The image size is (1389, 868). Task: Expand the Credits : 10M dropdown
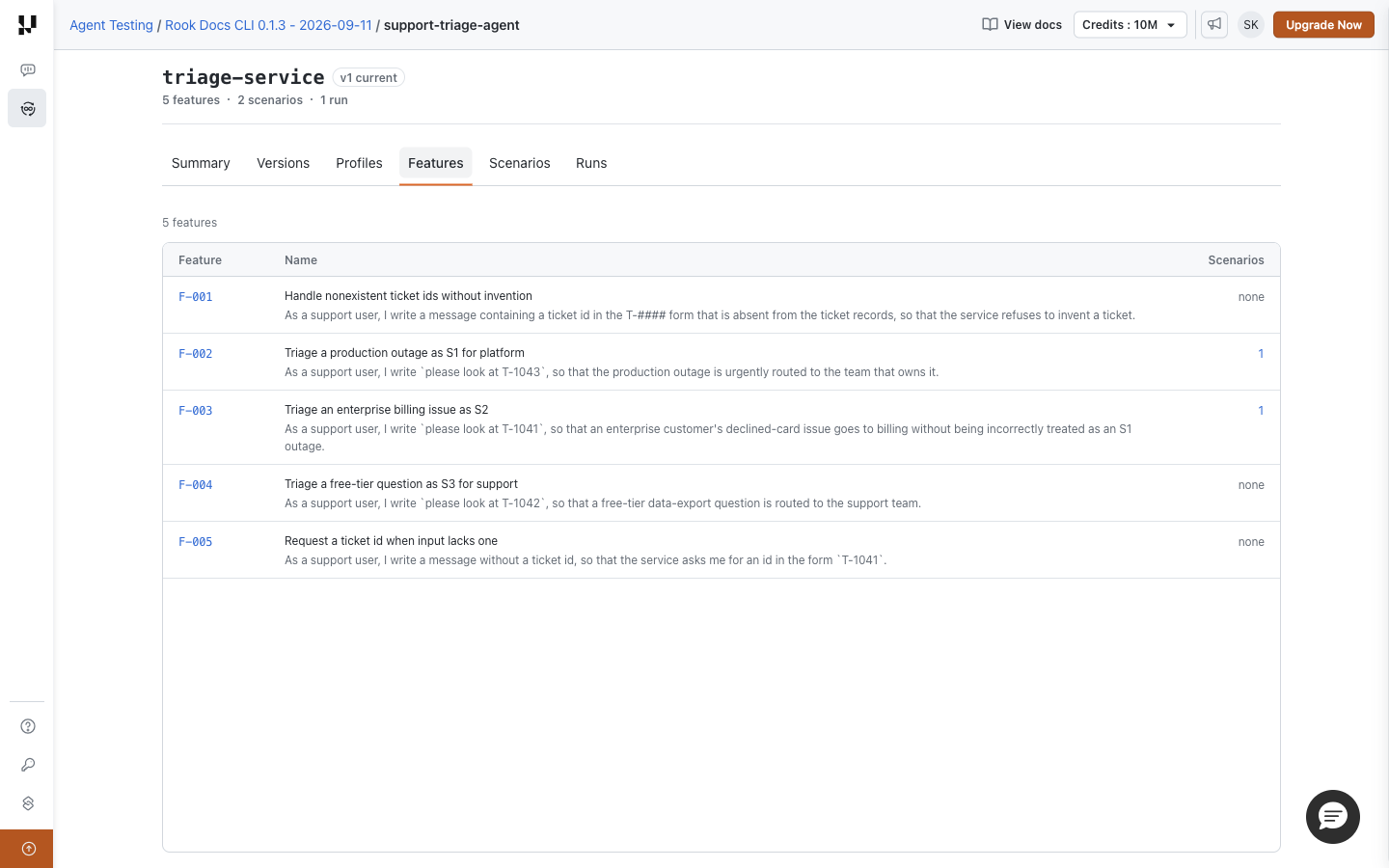(x=1130, y=25)
